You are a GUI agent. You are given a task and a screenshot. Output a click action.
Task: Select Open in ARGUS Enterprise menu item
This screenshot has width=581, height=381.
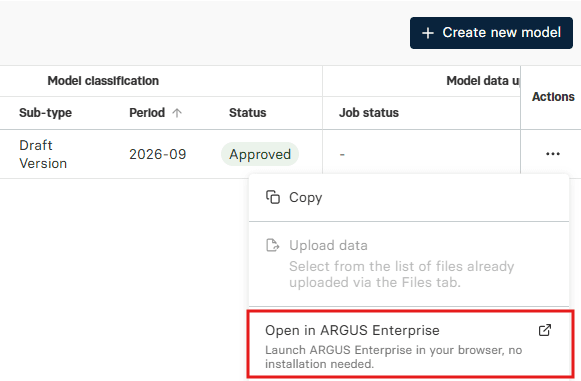coord(410,344)
